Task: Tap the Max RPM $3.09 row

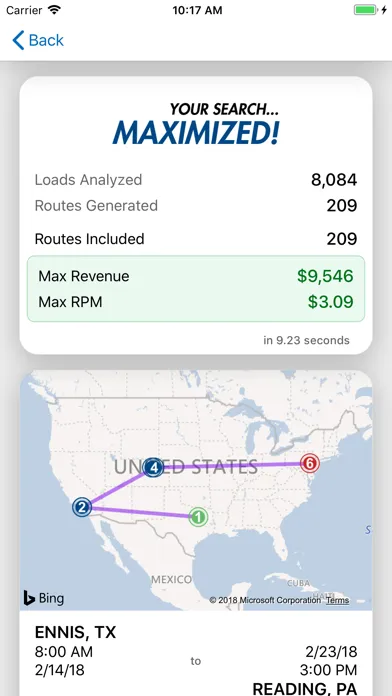Action: 196,302
